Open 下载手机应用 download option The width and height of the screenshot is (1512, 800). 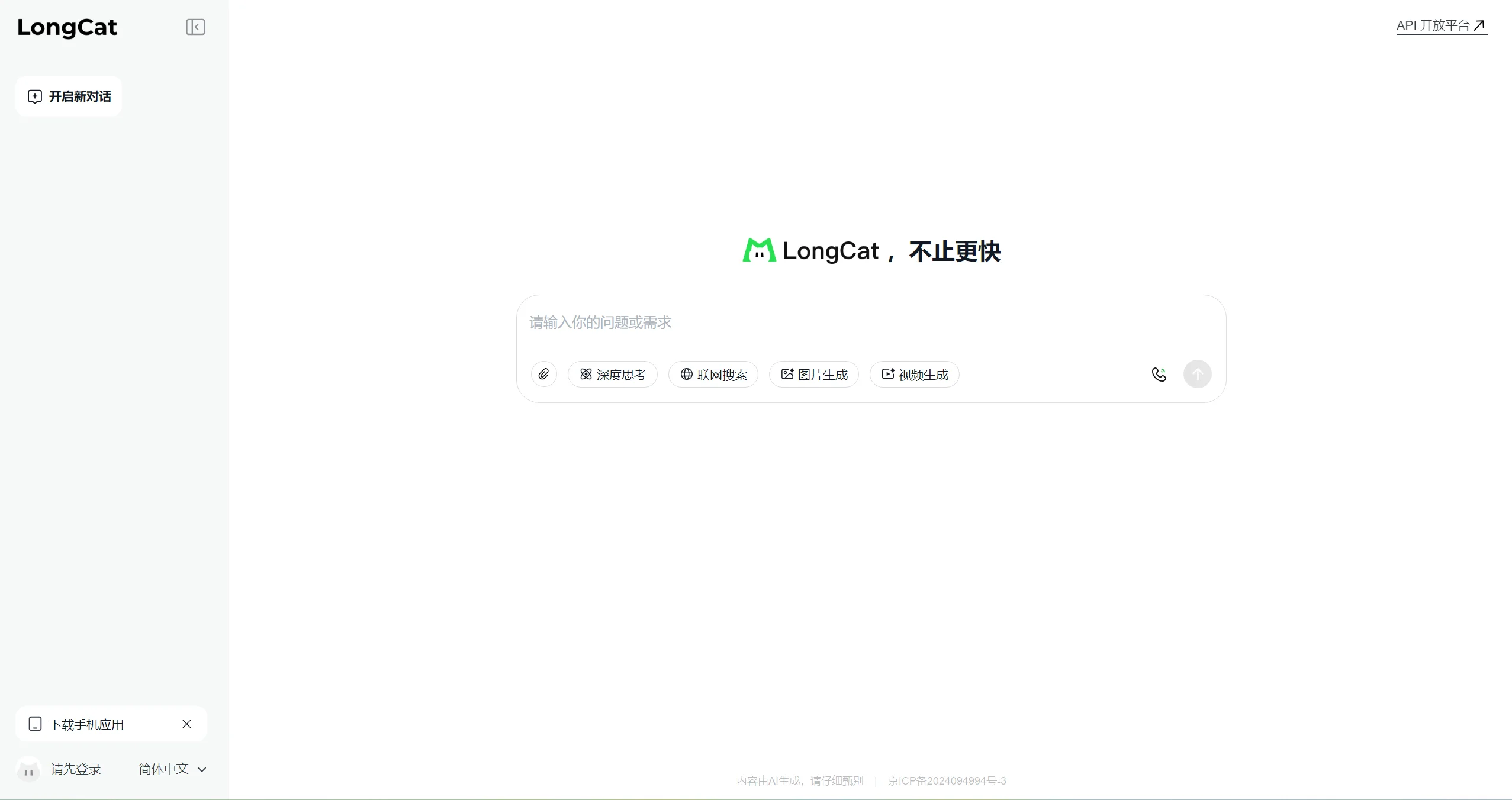pyautogui.click(x=86, y=724)
